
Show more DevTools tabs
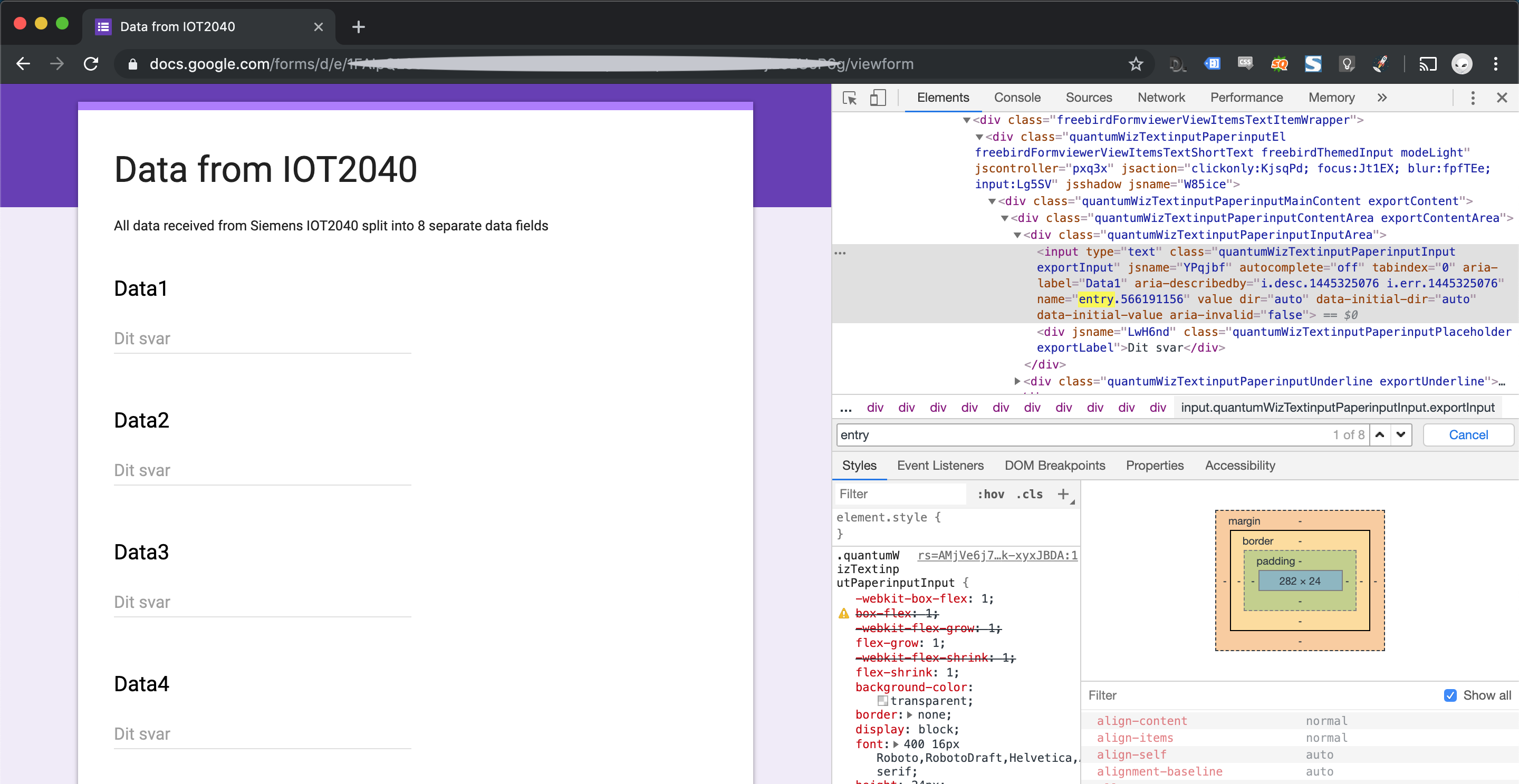tap(1382, 98)
